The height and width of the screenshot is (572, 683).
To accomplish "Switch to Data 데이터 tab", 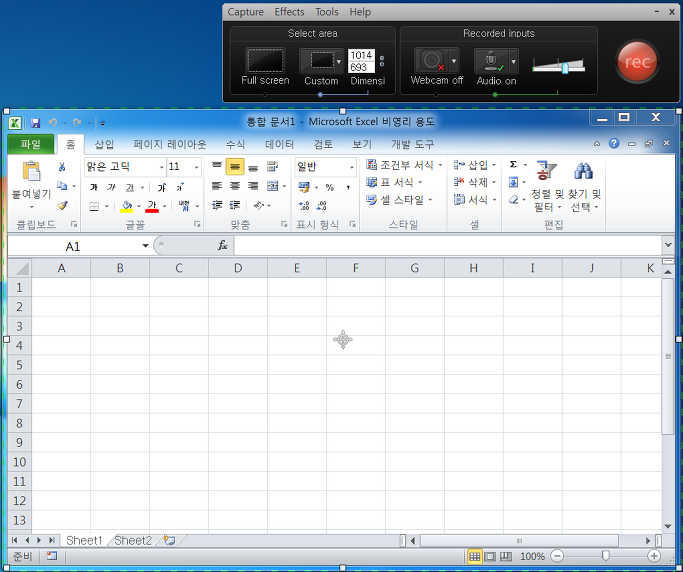I will click(279, 144).
